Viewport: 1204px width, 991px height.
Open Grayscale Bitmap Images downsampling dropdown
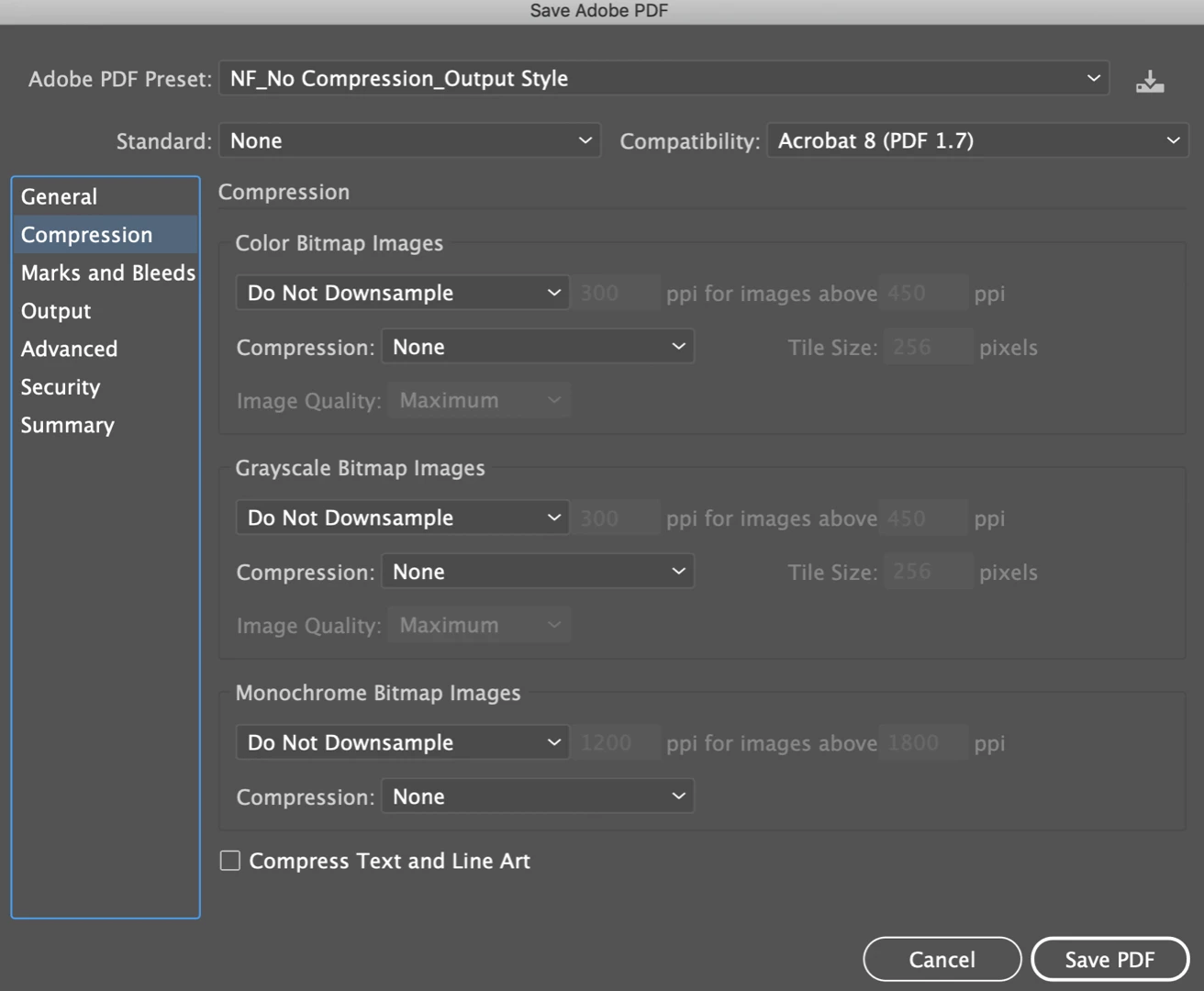[402, 518]
